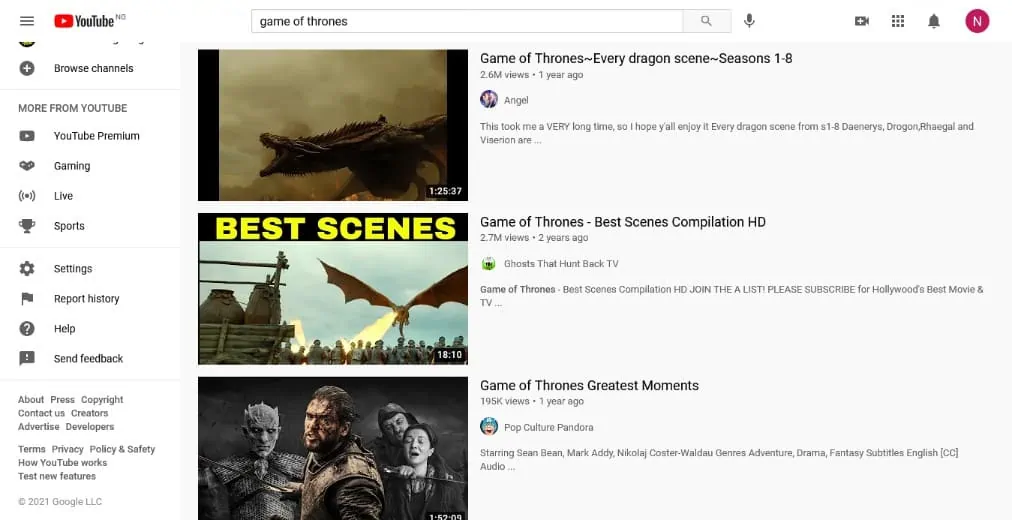Click Test new features link
The width and height of the screenshot is (1012, 520).
click(x=57, y=476)
